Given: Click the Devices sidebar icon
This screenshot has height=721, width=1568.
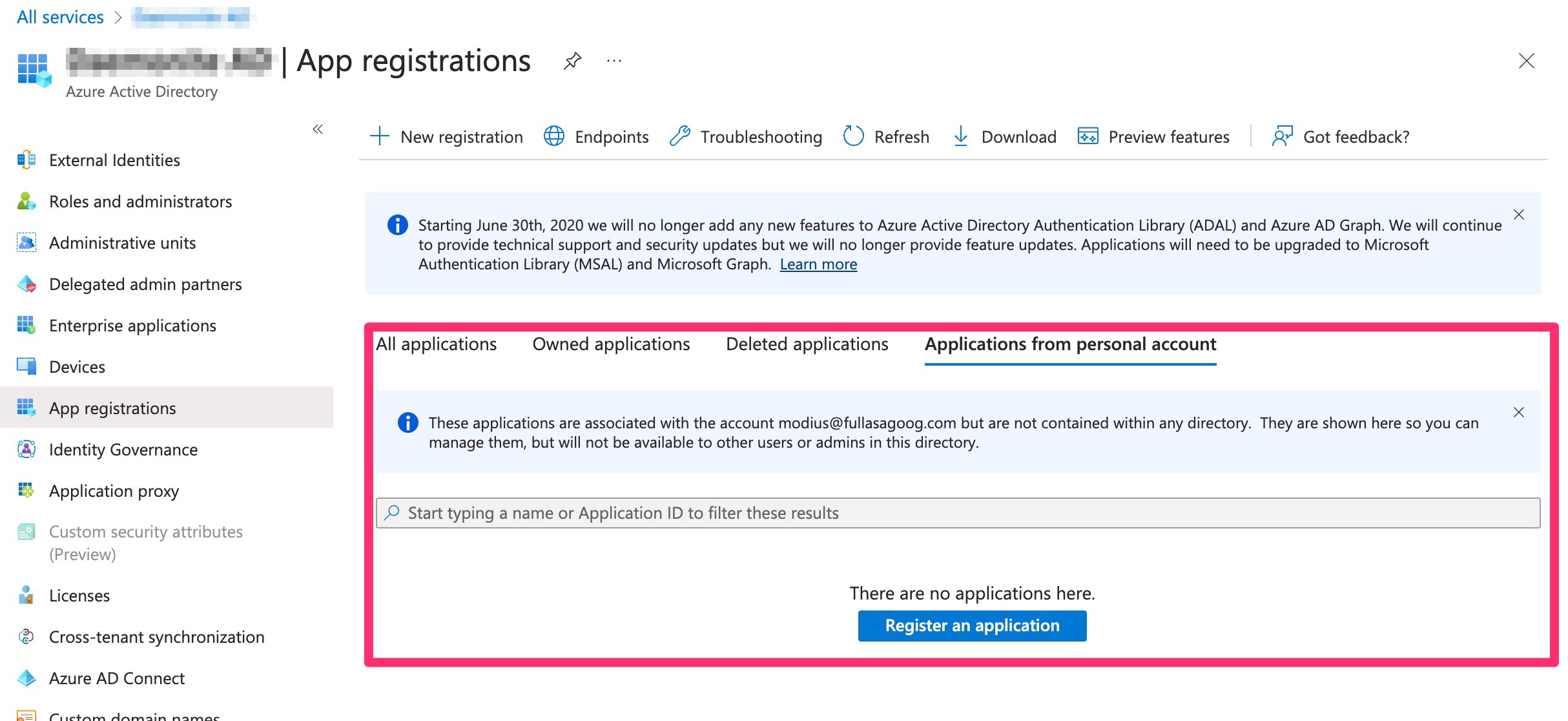Looking at the screenshot, I should [26, 367].
